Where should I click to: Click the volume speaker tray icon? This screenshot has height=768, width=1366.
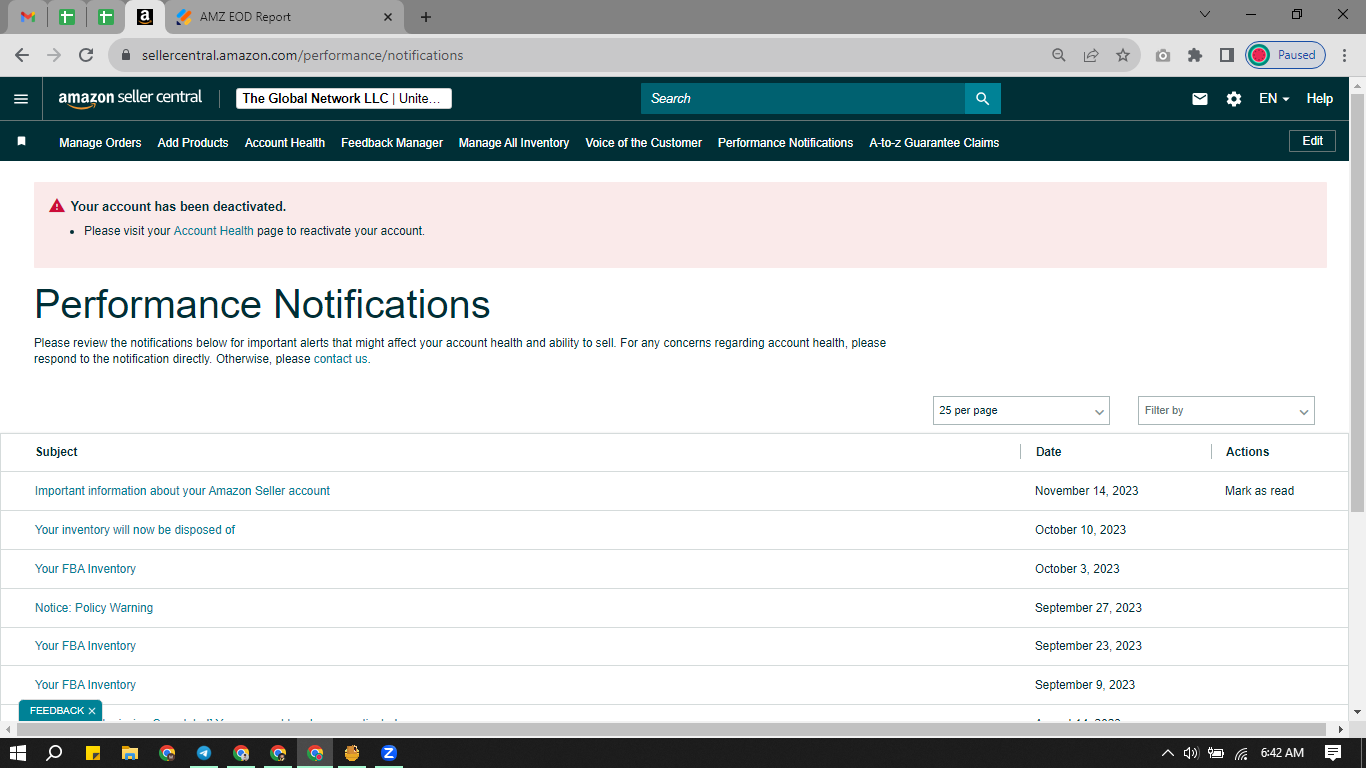1191,753
